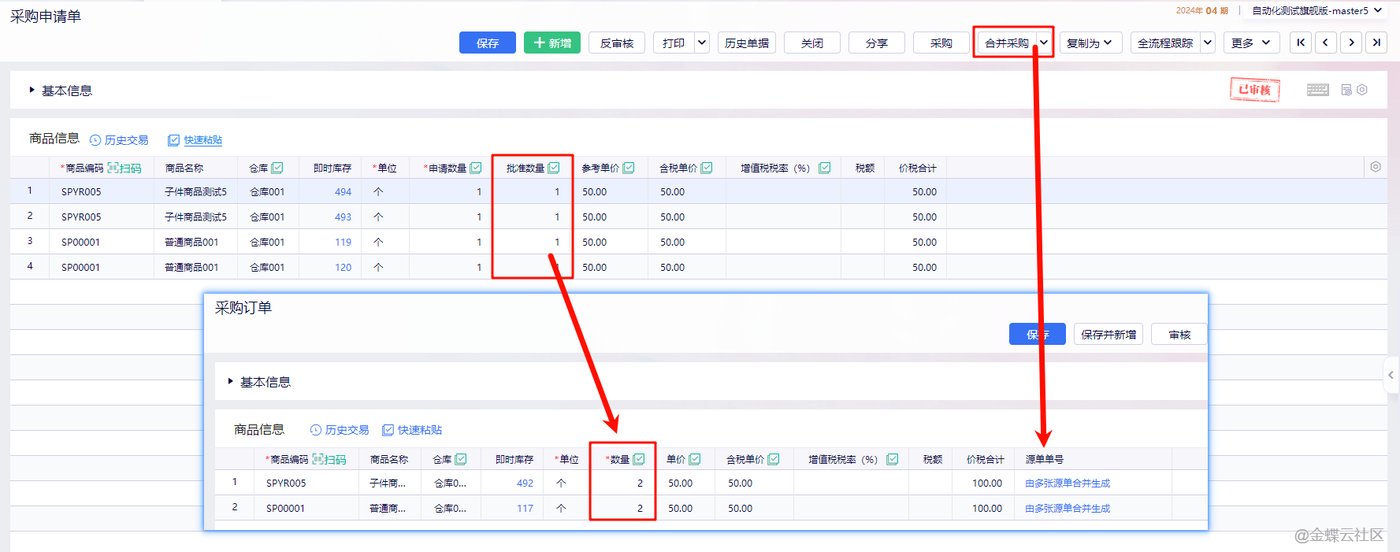
Task: Toggle 增值税税率 checkbox in purchase order
Action: [x=892, y=460]
